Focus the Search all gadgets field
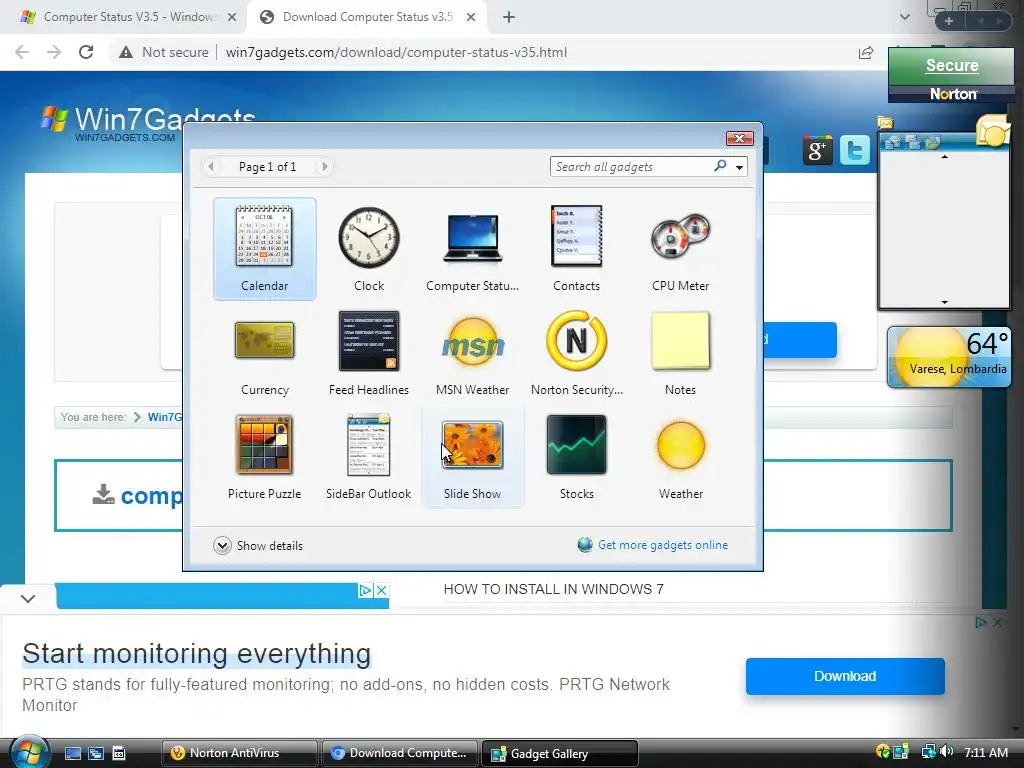The image size is (1024, 768). click(x=632, y=167)
